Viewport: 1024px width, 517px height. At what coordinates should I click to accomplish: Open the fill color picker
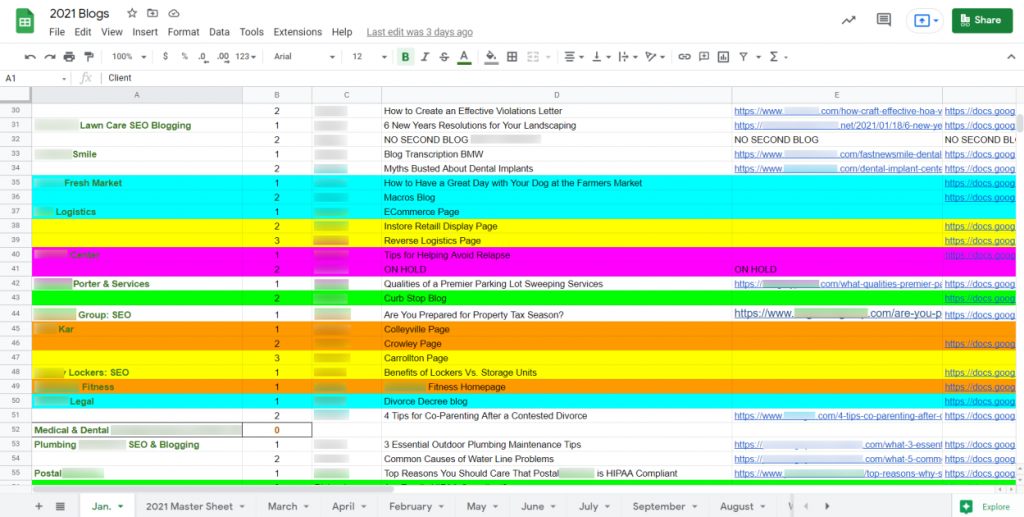pos(489,57)
